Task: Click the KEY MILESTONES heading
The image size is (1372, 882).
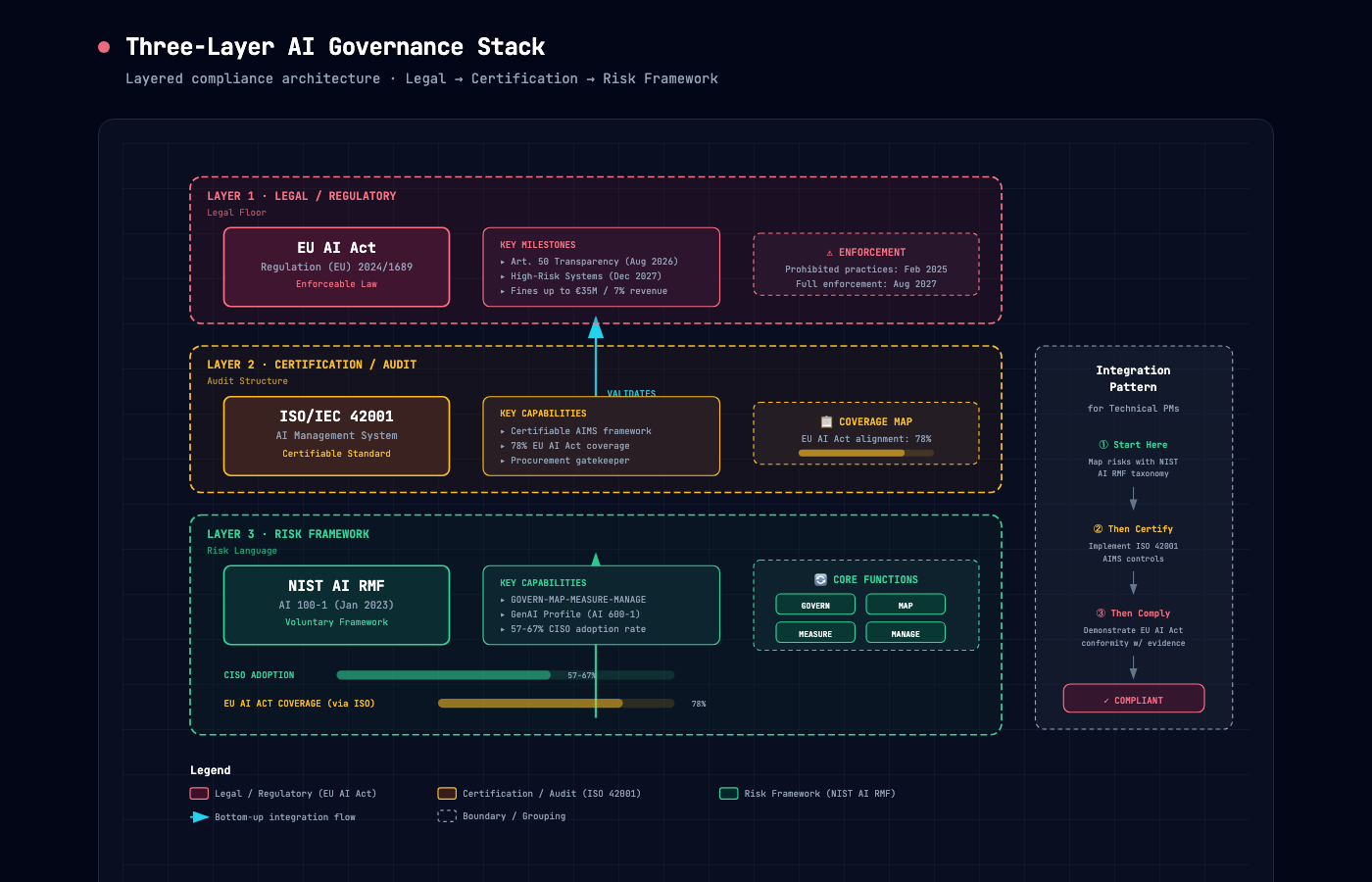Action: pyautogui.click(x=538, y=245)
